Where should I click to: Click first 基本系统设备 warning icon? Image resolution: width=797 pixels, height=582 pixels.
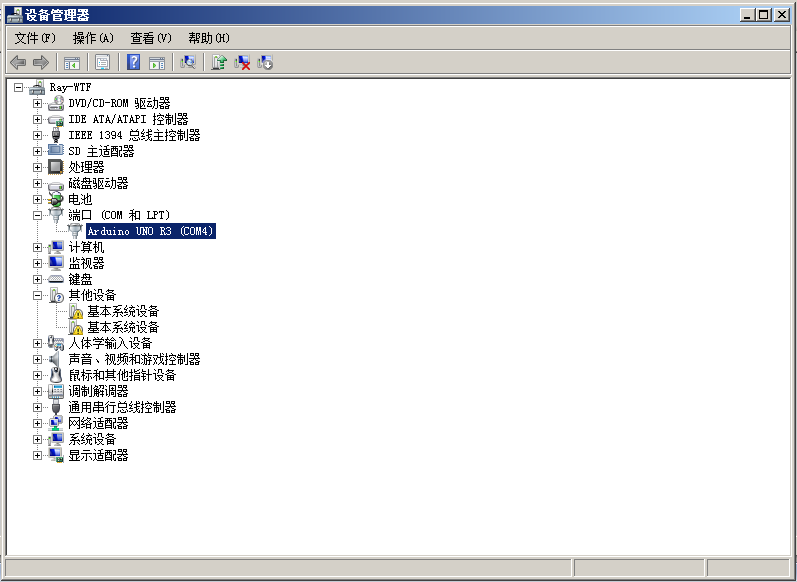tap(75, 311)
